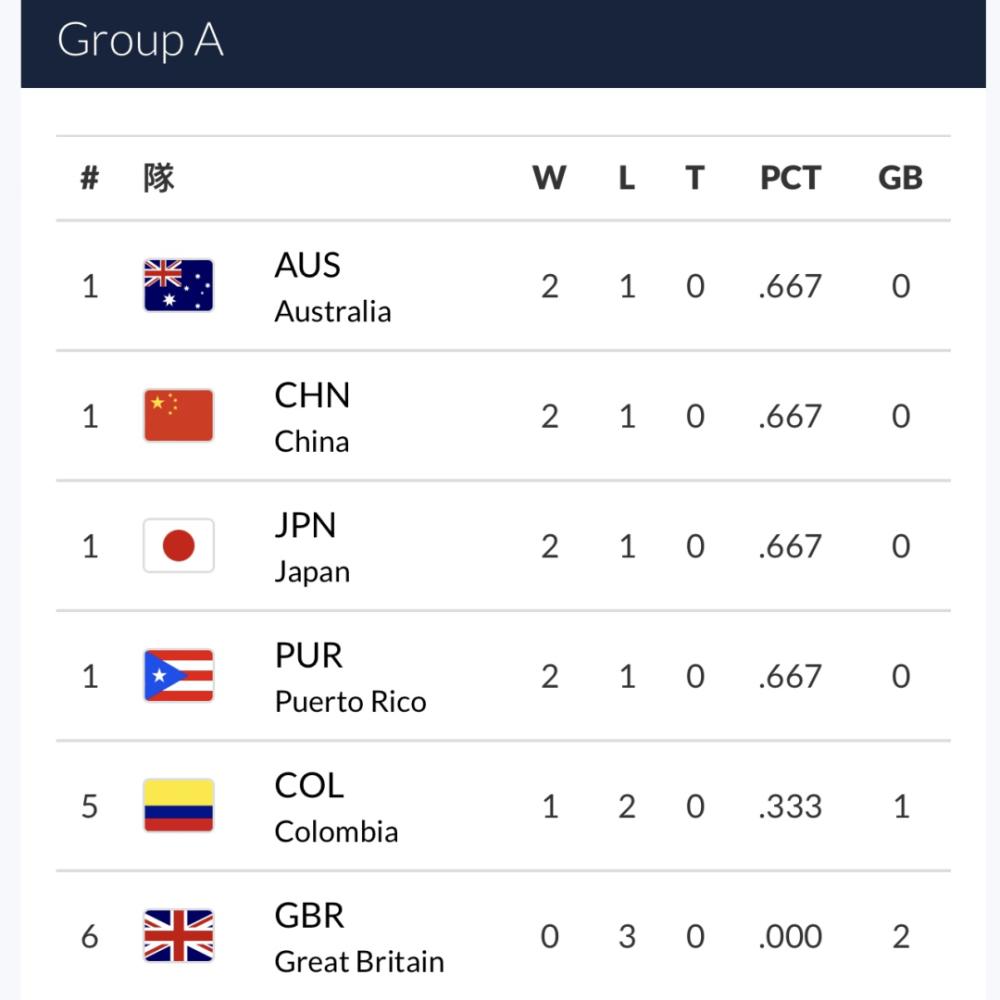Image resolution: width=1000 pixels, height=1000 pixels.
Task: Click the # rank column header
Action: 90,178
